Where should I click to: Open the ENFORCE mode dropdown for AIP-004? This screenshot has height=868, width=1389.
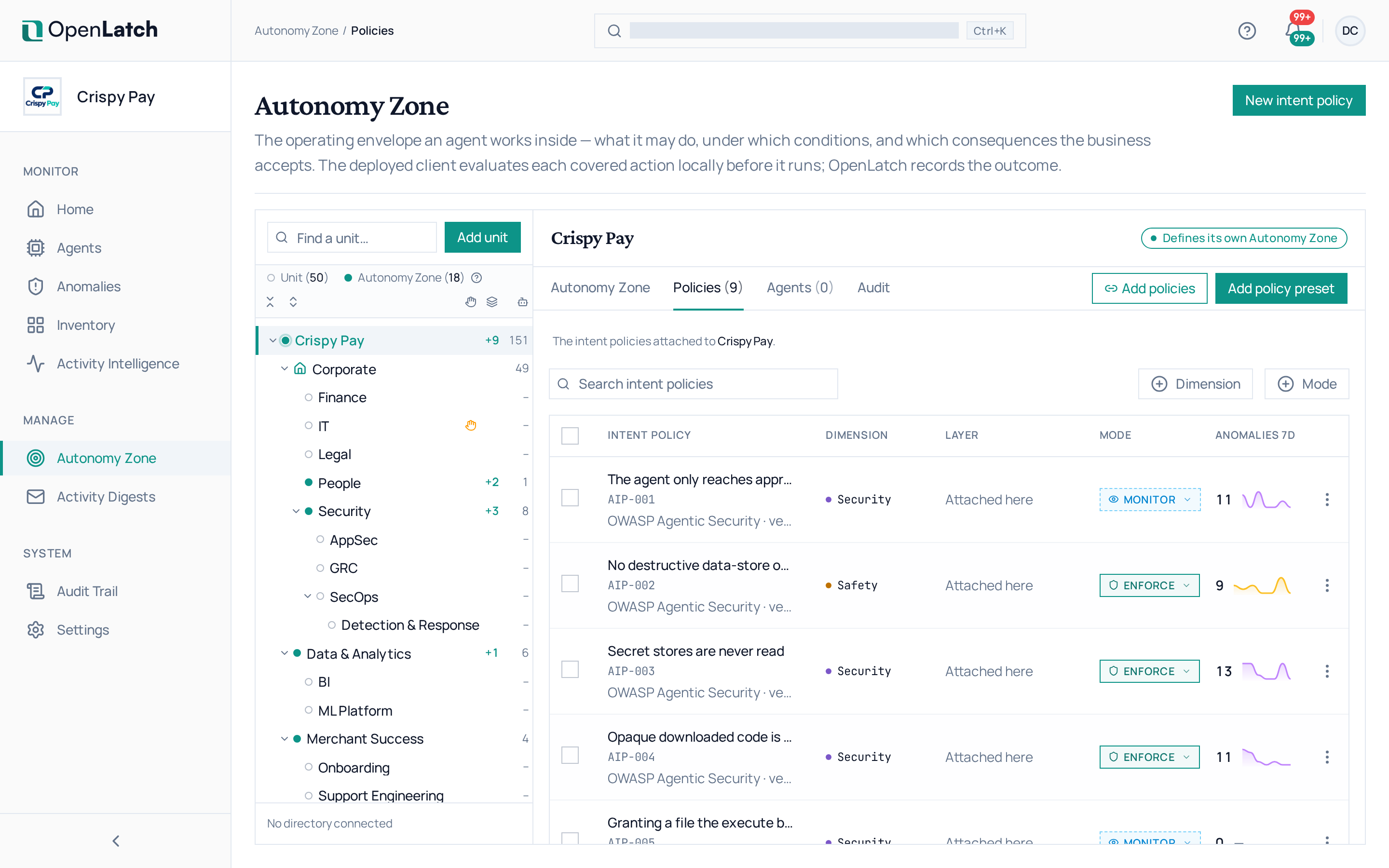pos(1150,757)
